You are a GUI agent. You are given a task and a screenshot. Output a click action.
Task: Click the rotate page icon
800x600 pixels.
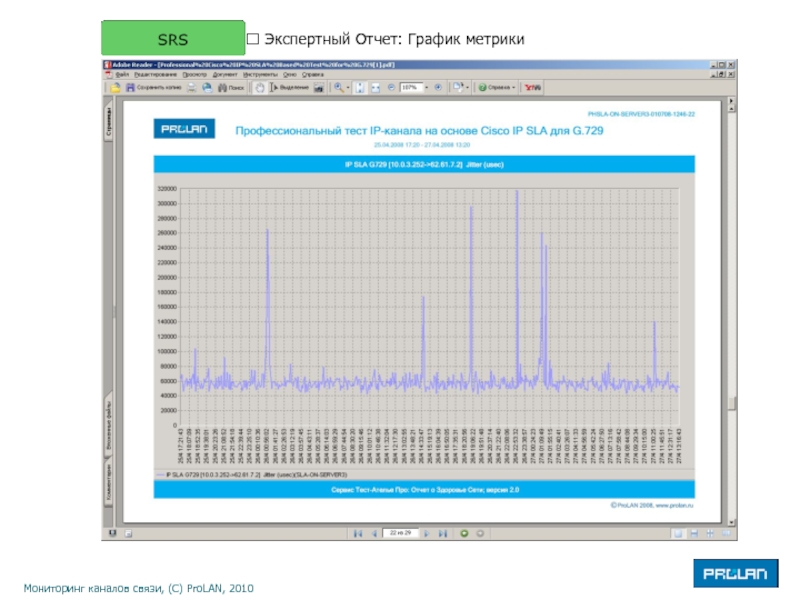(458, 88)
